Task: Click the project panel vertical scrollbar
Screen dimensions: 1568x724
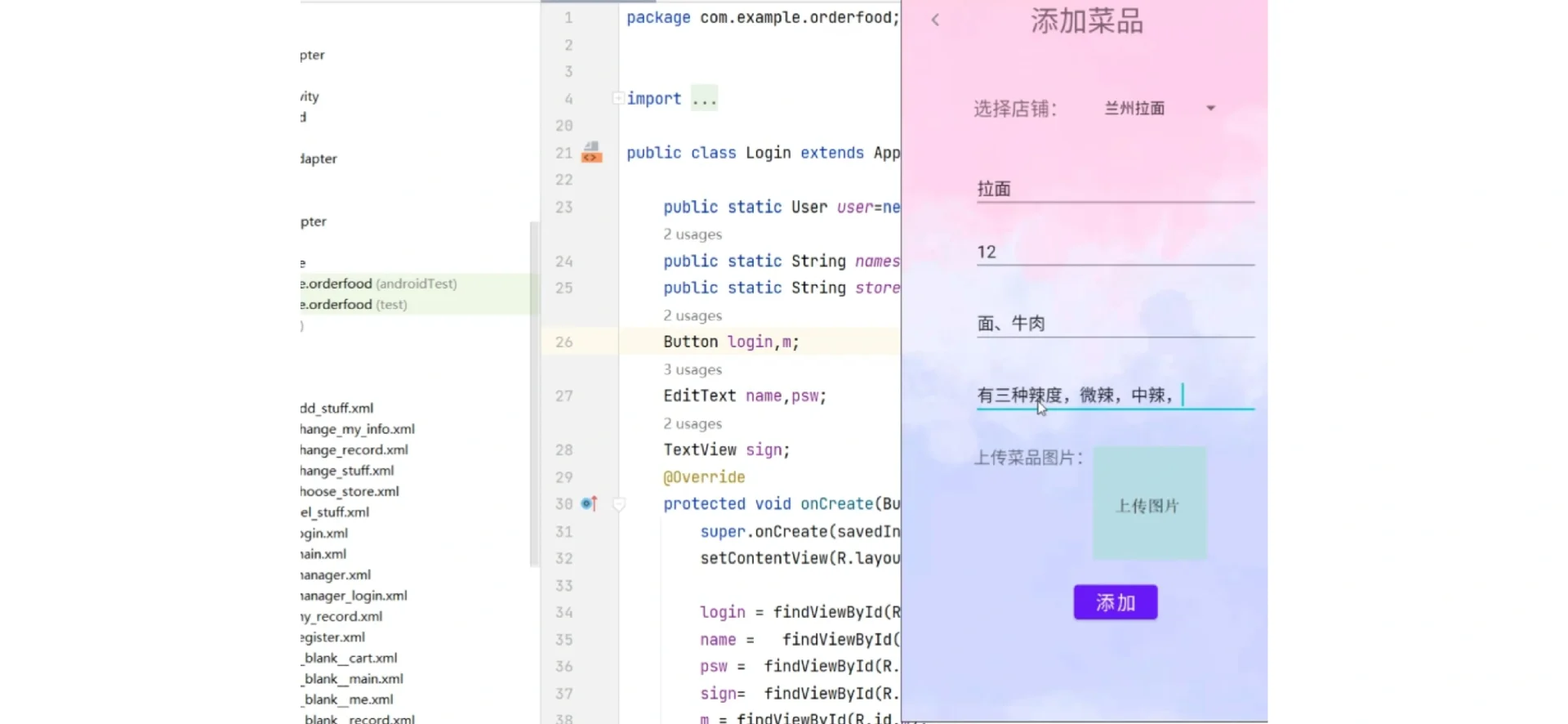Action: tap(535, 392)
